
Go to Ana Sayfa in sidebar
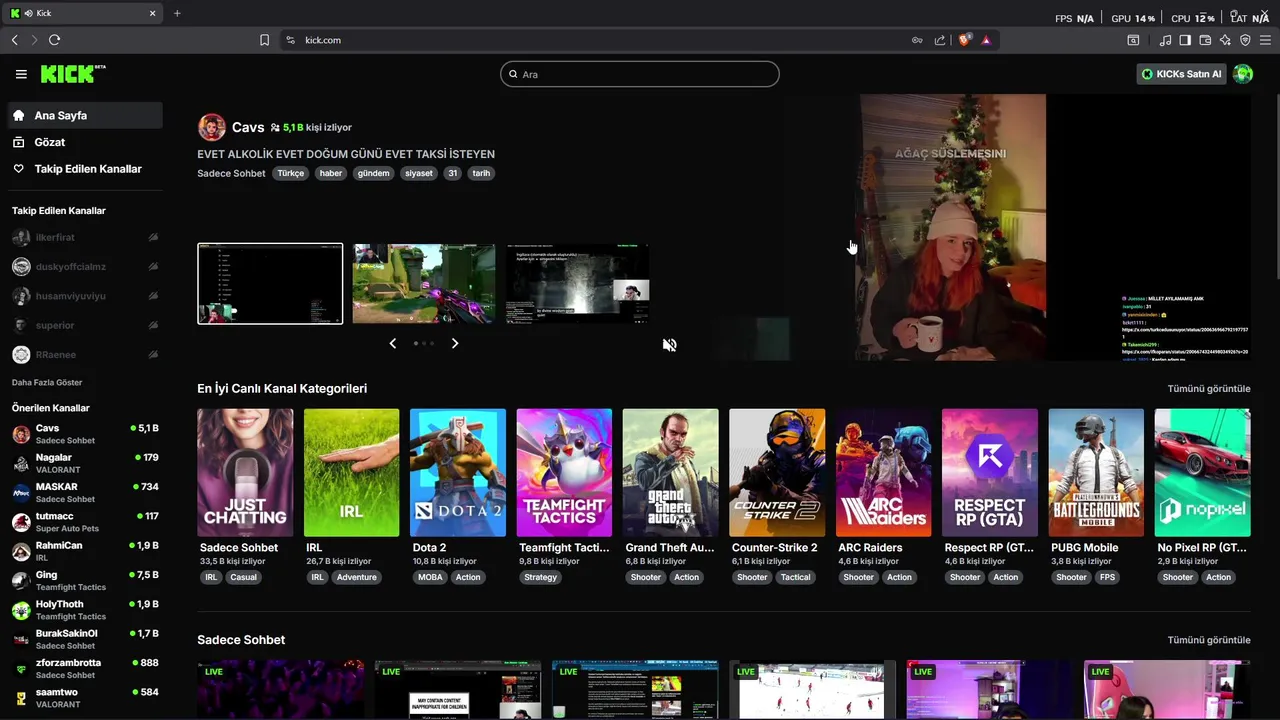84,115
